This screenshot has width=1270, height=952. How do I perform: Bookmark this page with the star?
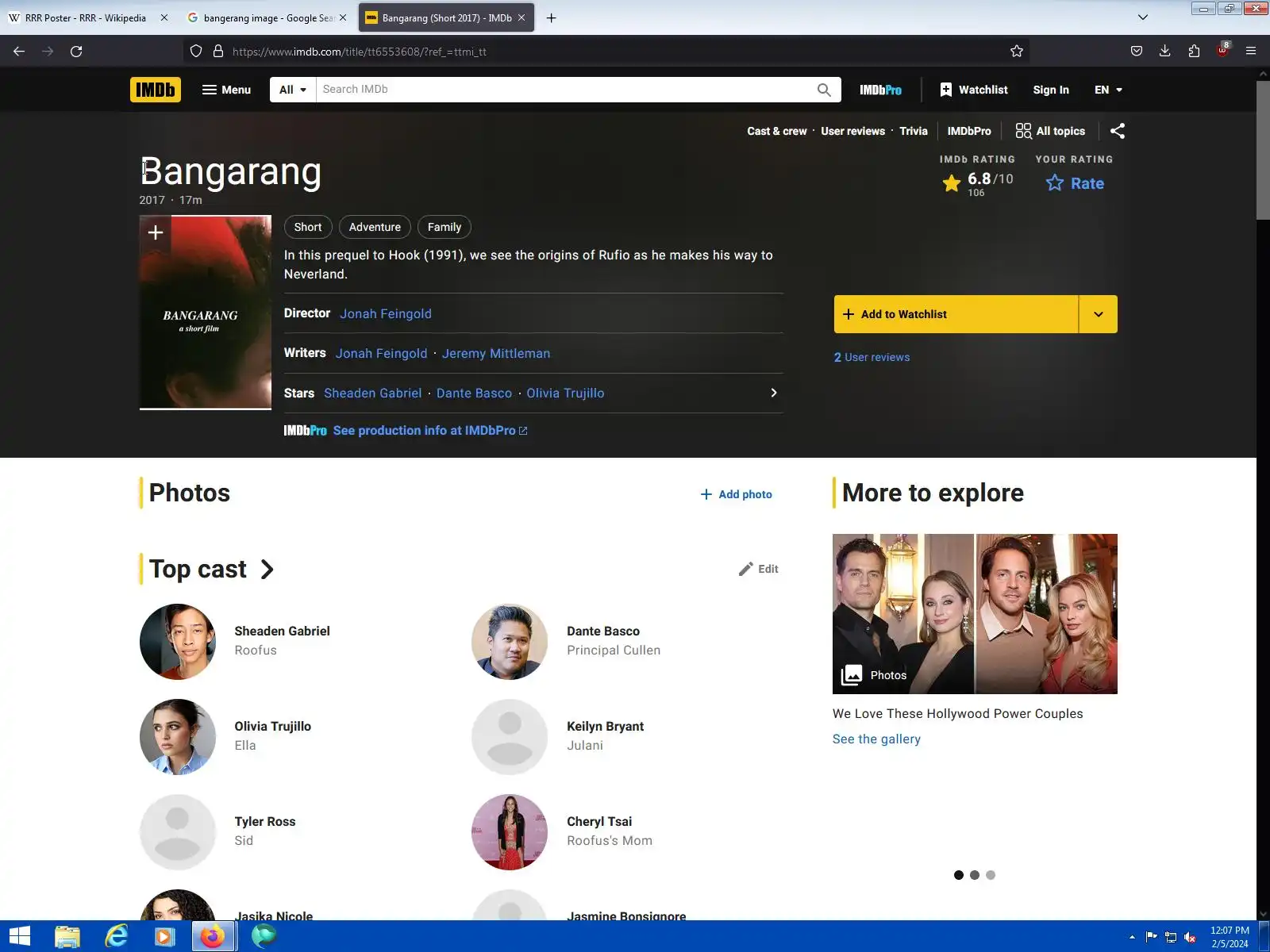[1017, 52]
